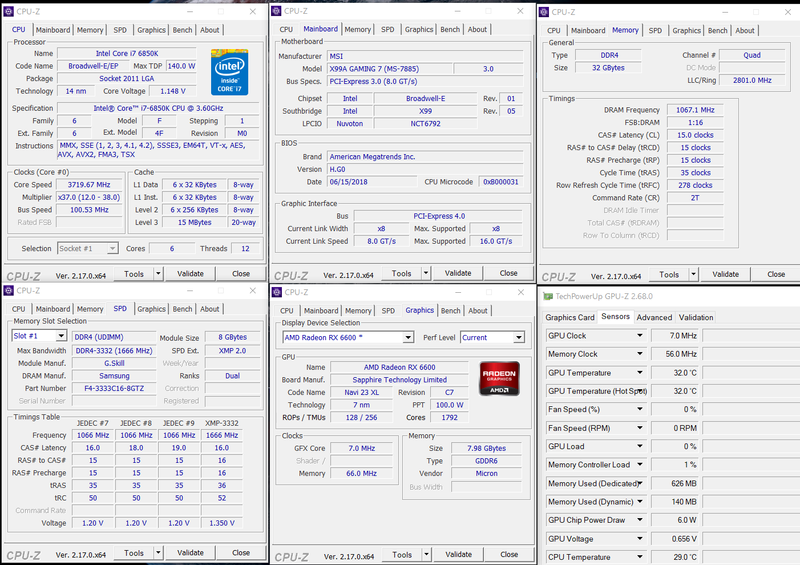The height and width of the screenshot is (565, 800).
Task: Expand the Slot #1 memory slot dropdown
Action: click(61, 336)
